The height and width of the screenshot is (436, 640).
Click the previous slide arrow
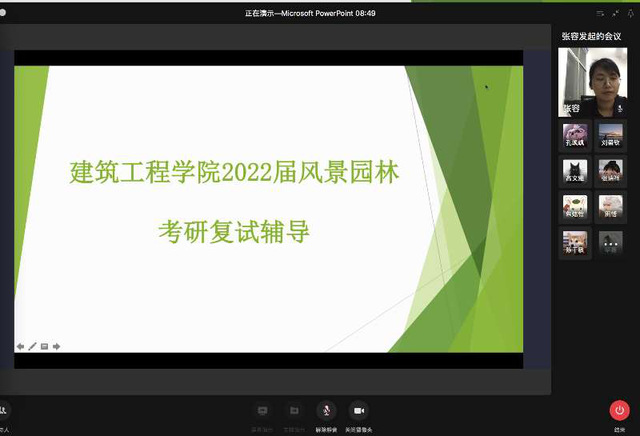coord(20,346)
